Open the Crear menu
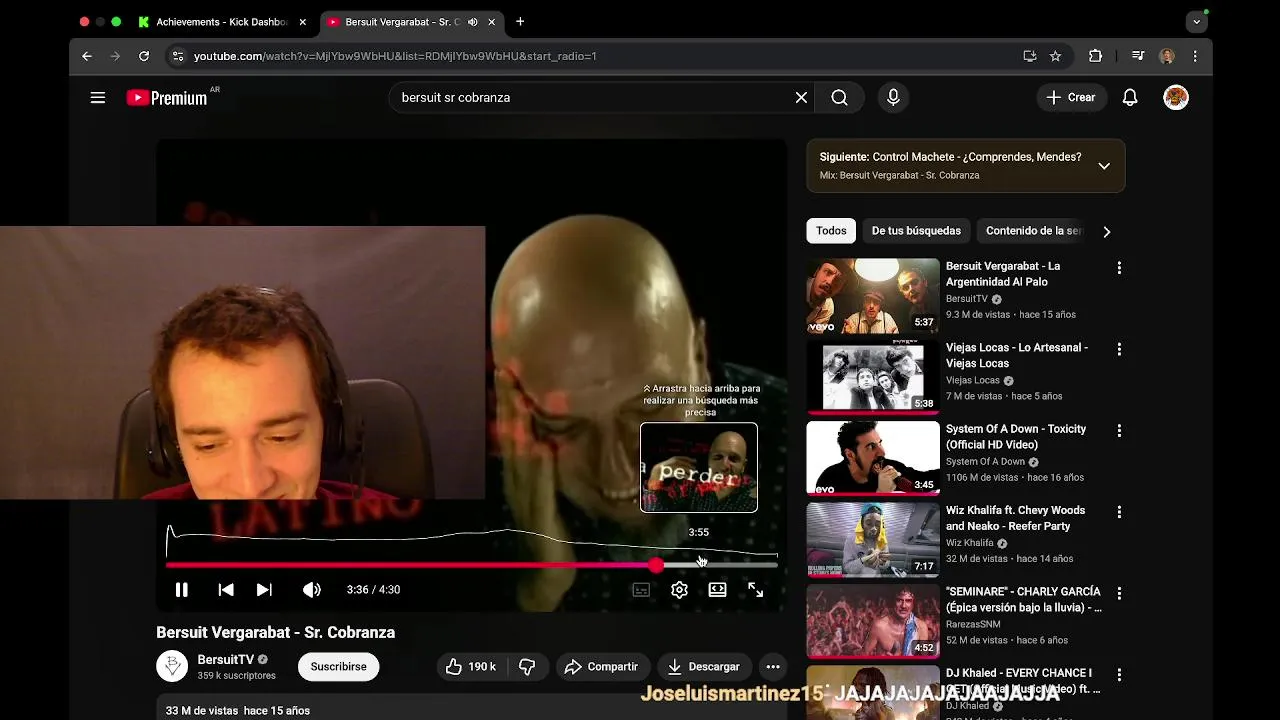 click(x=1071, y=97)
